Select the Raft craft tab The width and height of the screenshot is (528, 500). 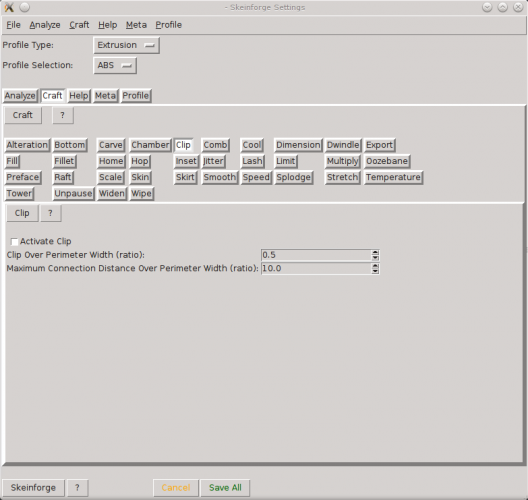coord(63,177)
